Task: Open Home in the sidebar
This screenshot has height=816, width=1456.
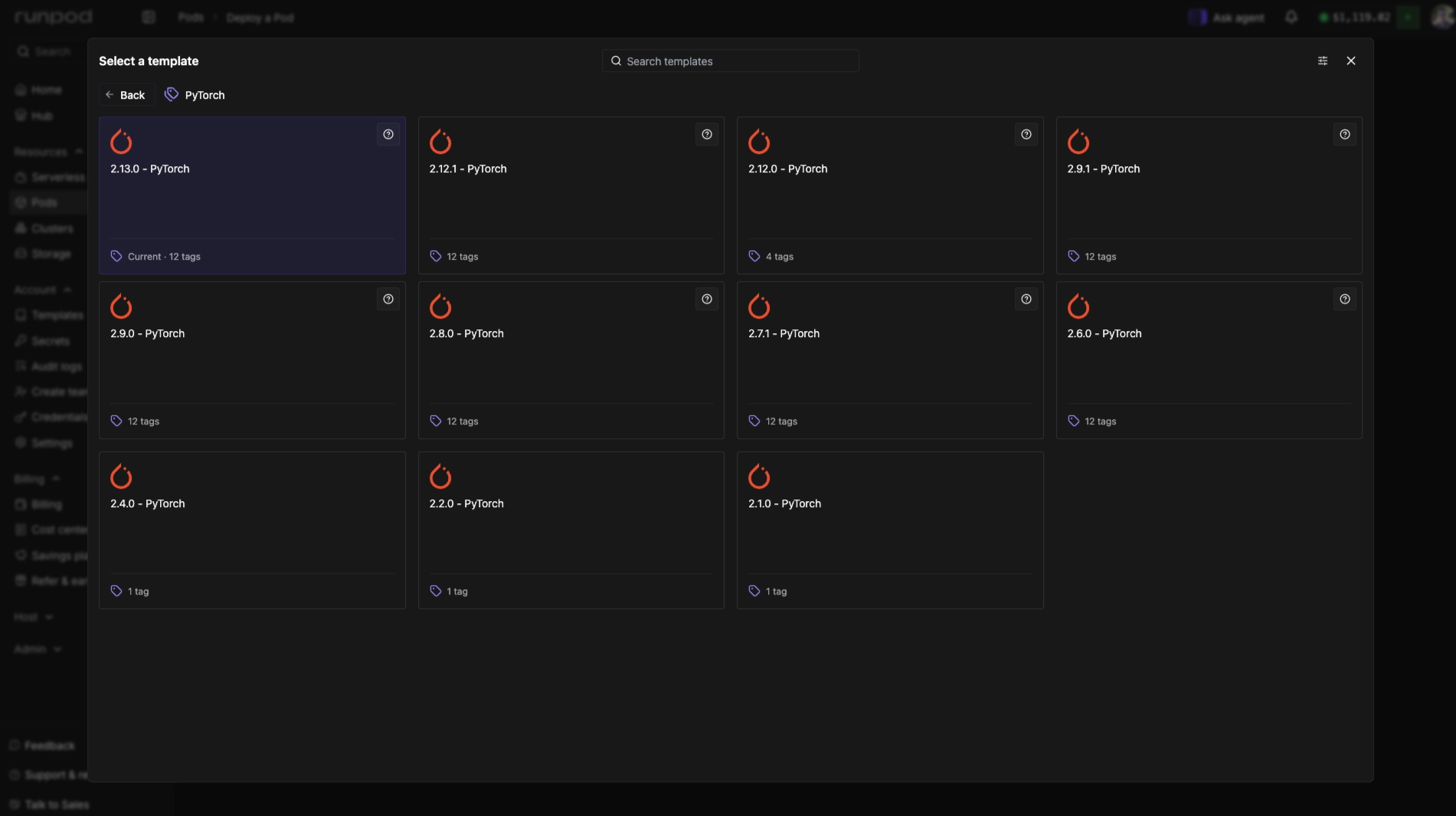Action: [40, 90]
